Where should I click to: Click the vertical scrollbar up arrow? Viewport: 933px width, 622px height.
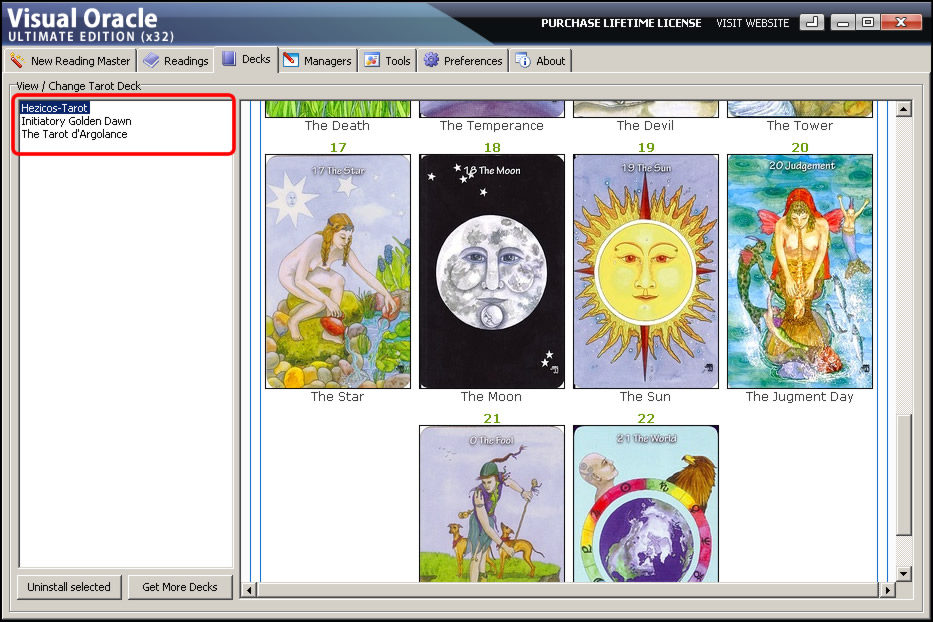[x=904, y=109]
